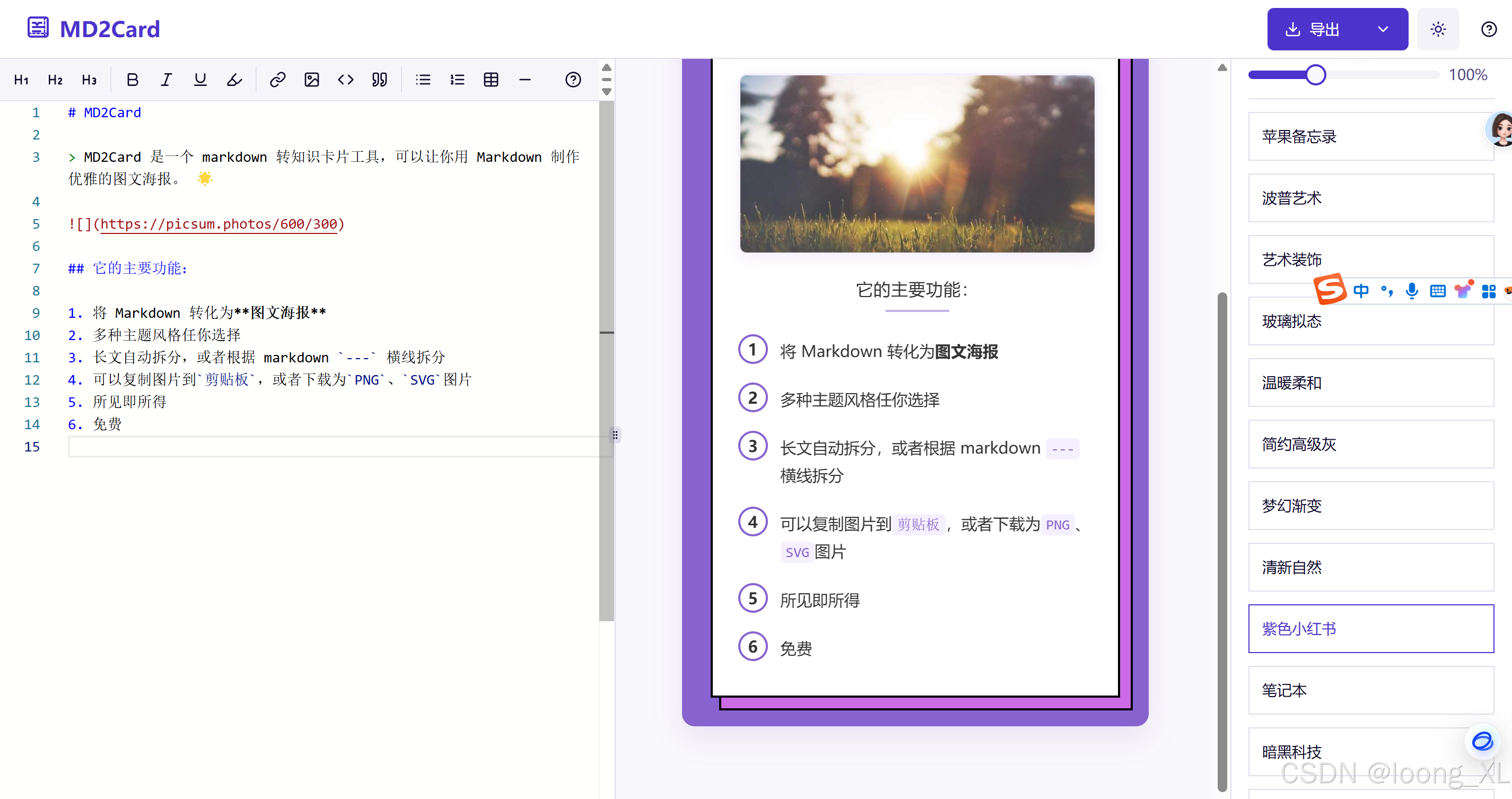
Task: Click the highlighter marker tool icon
Action: coord(234,80)
